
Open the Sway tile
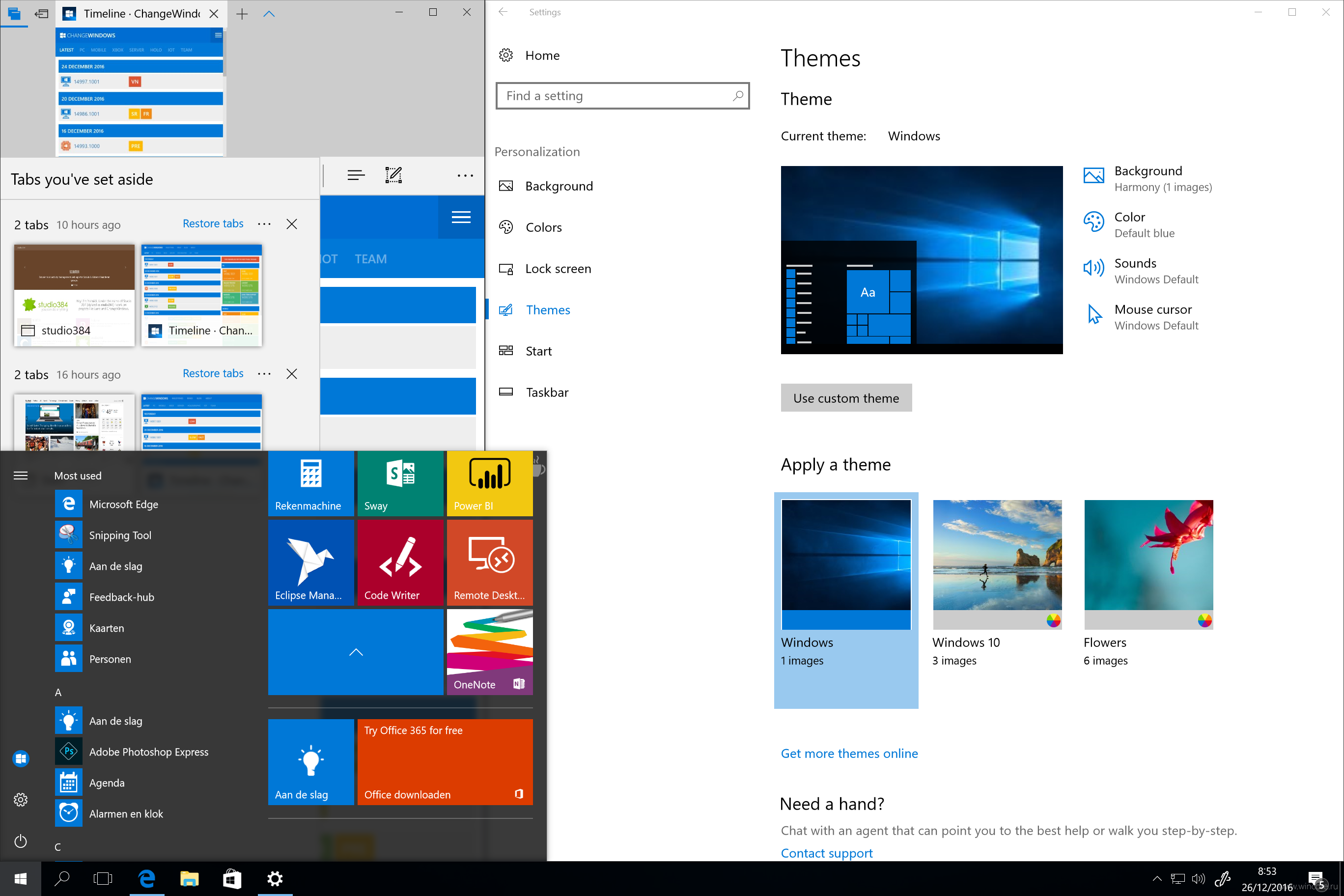tap(400, 483)
